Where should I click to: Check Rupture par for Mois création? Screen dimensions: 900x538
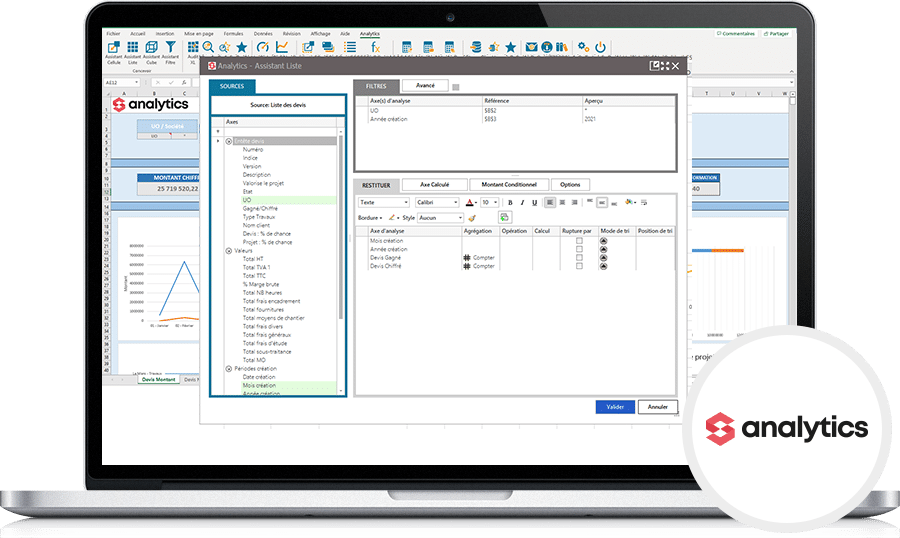coord(579,241)
